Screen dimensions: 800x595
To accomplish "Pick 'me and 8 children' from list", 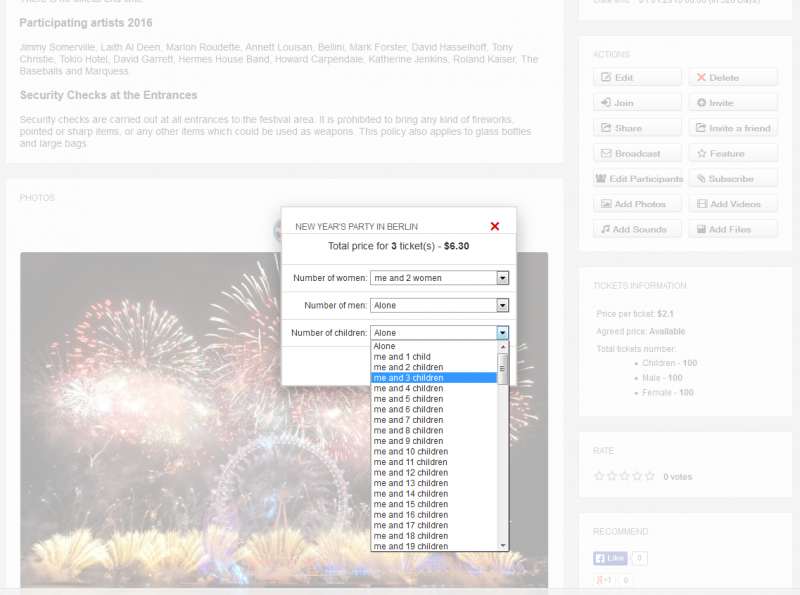I will coord(434,431).
